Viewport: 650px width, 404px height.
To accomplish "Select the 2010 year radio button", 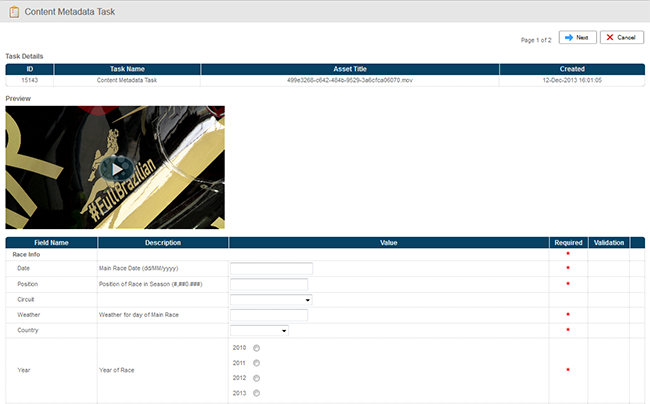I will (257, 347).
